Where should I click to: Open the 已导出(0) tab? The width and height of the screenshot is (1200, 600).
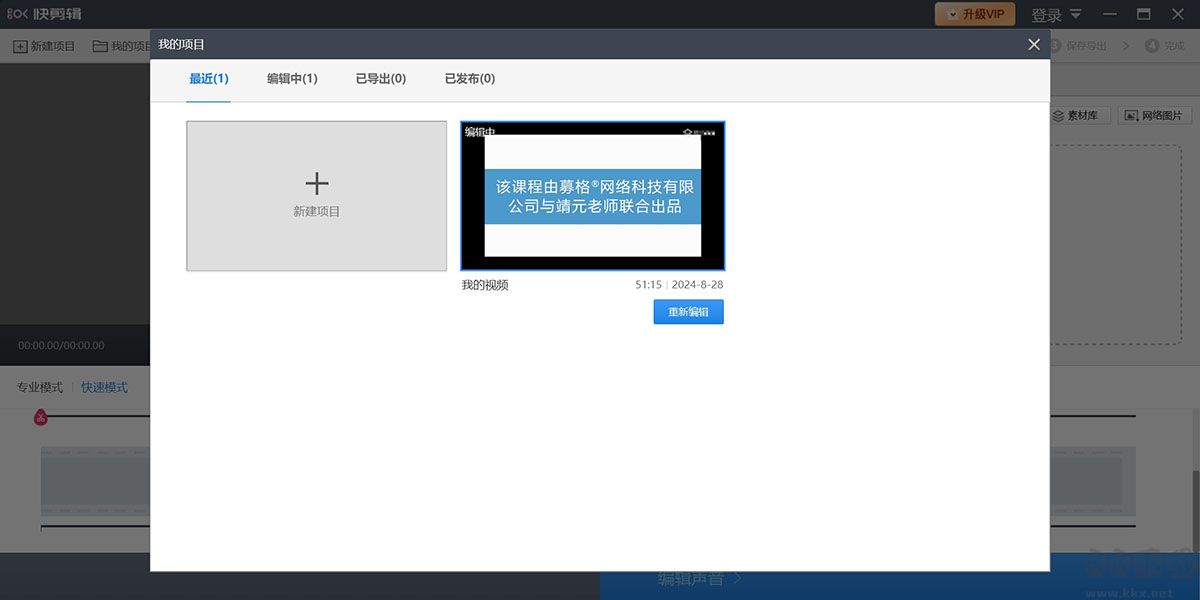click(x=380, y=78)
